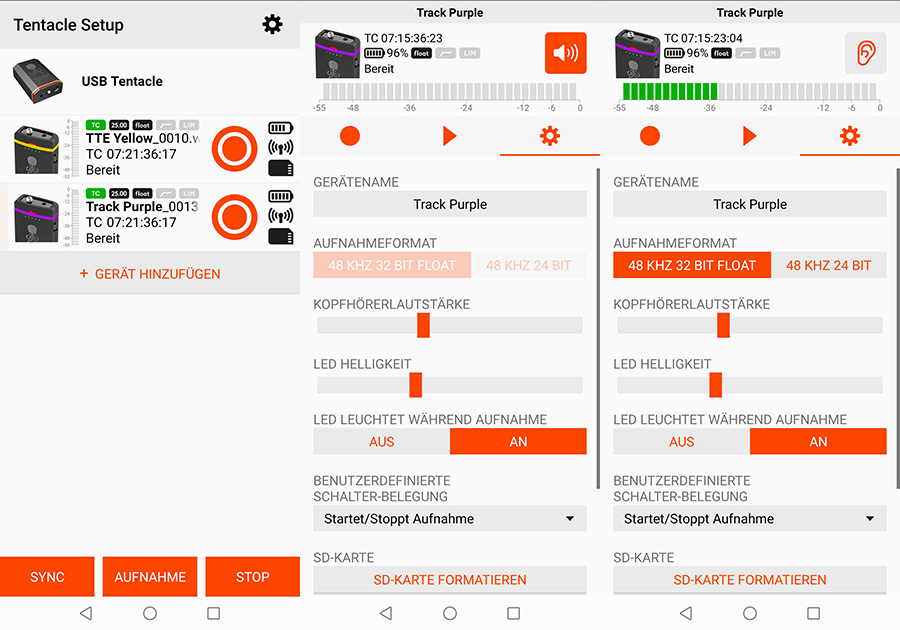Set LED during recording to AN, right screen
The height and width of the screenshot is (630, 900).
pos(818,441)
